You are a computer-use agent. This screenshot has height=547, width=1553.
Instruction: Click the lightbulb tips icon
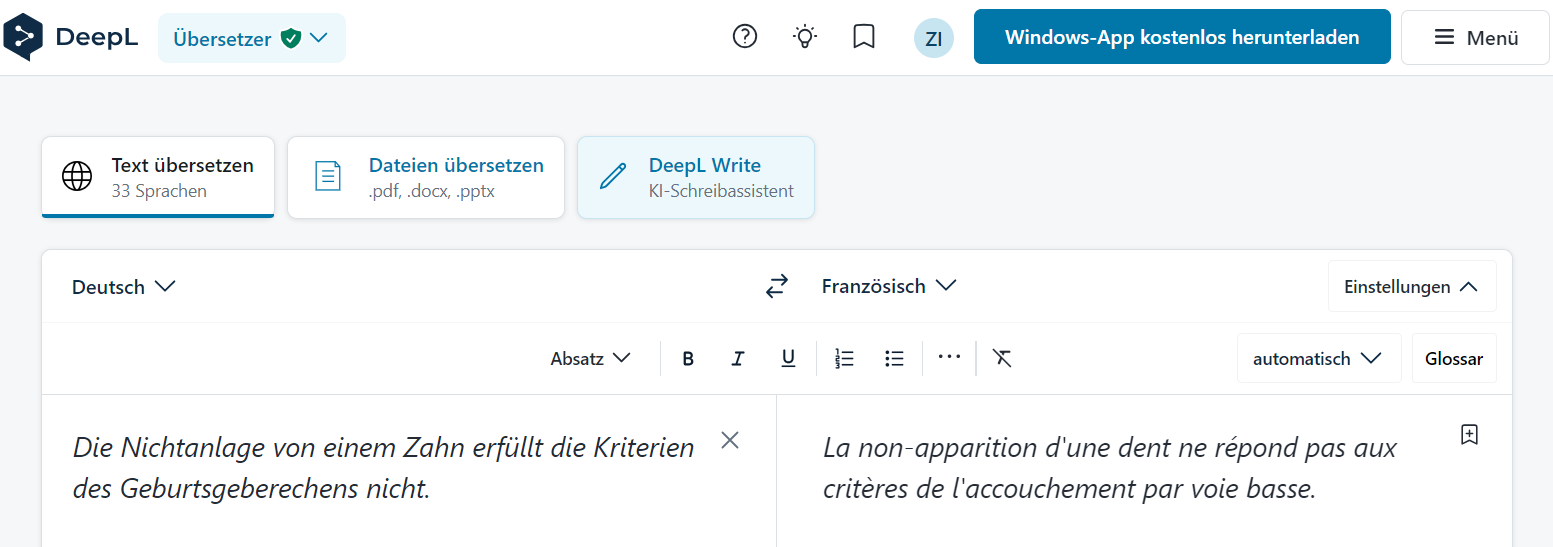click(x=805, y=37)
